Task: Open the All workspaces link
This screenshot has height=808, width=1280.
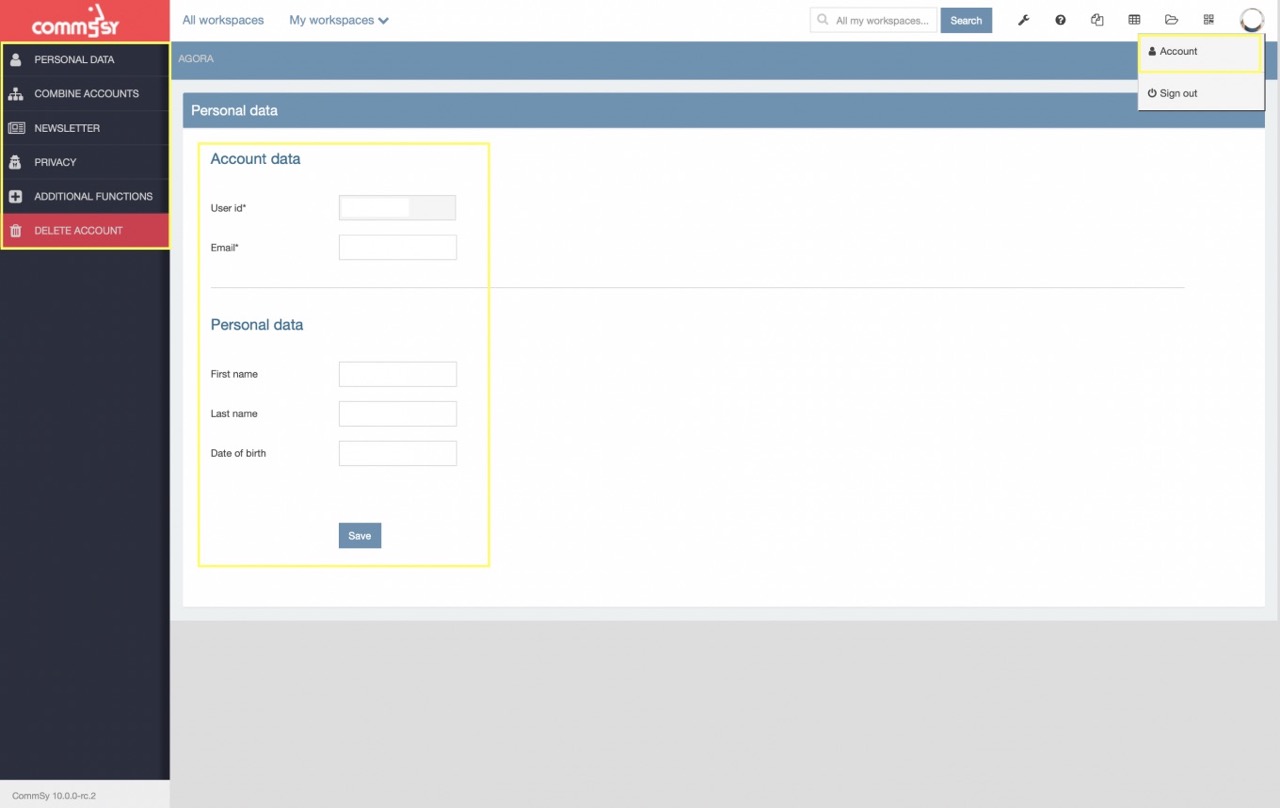Action: [223, 20]
